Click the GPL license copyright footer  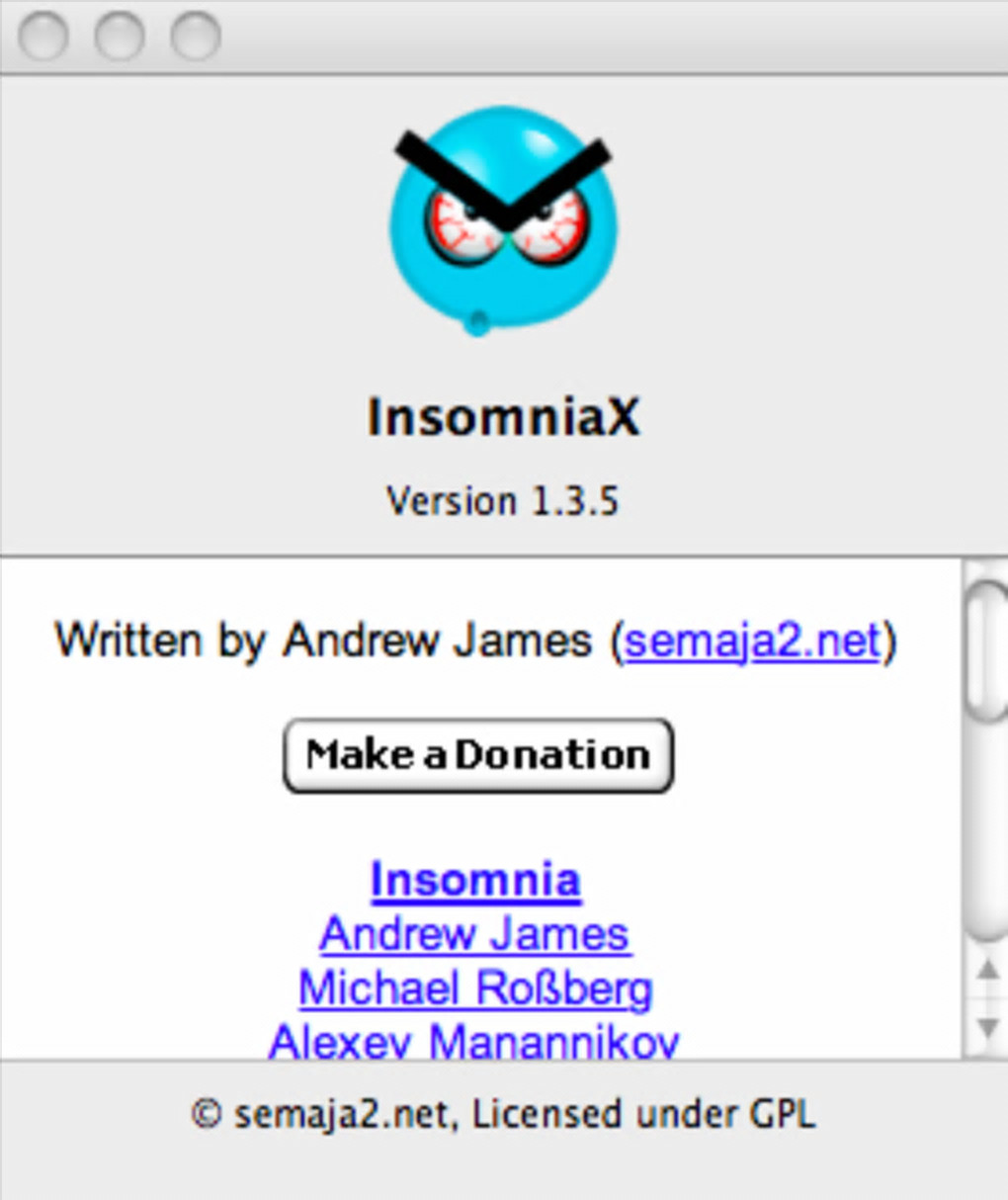[x=503, y=1115]
